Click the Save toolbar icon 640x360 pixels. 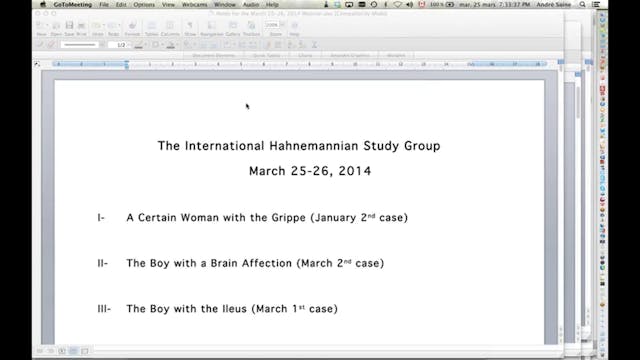click(69, 26)
